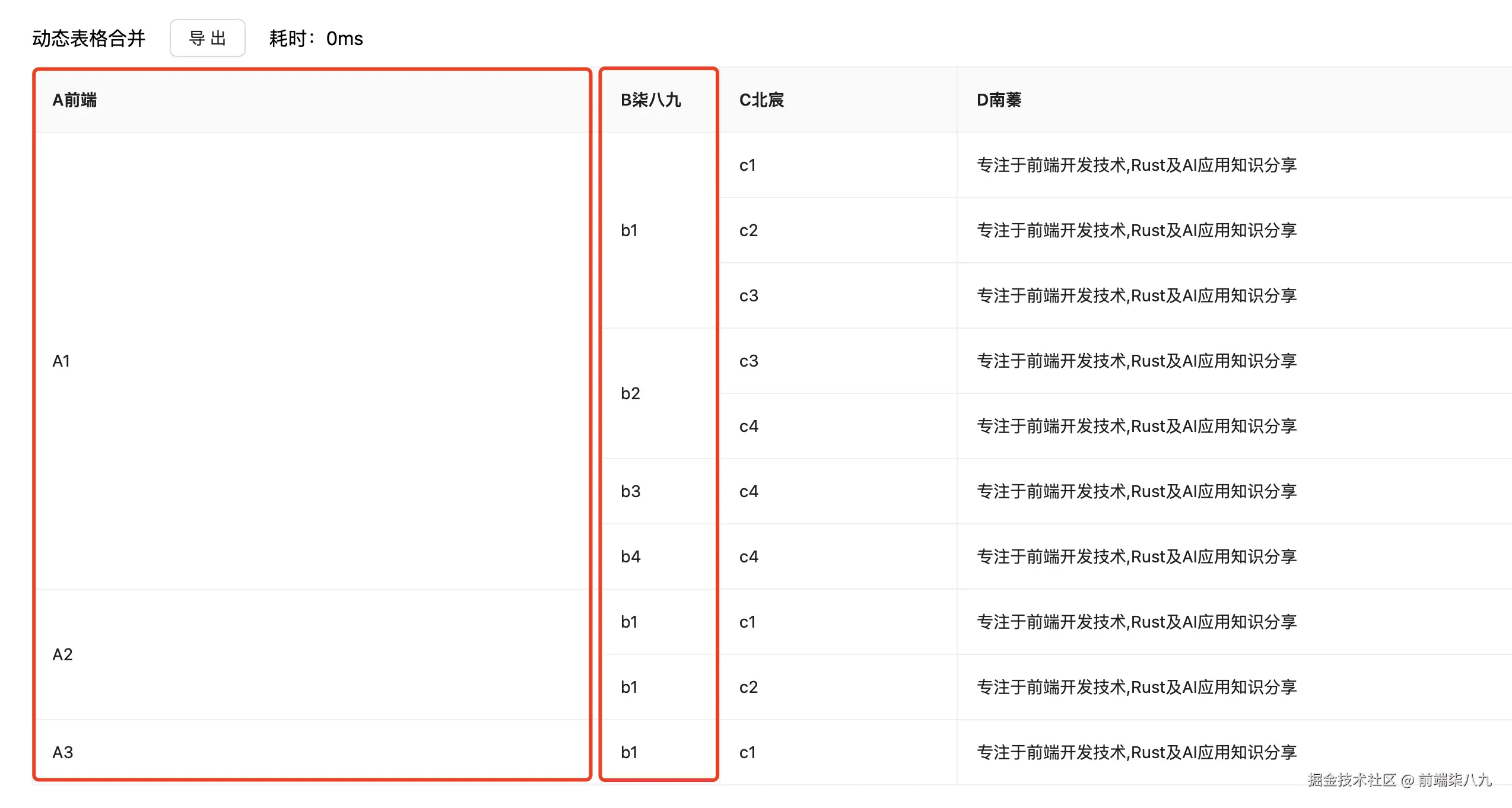Click the topmost merged b1 cell
Viewport: 1512px width, 808px height.
629,230
